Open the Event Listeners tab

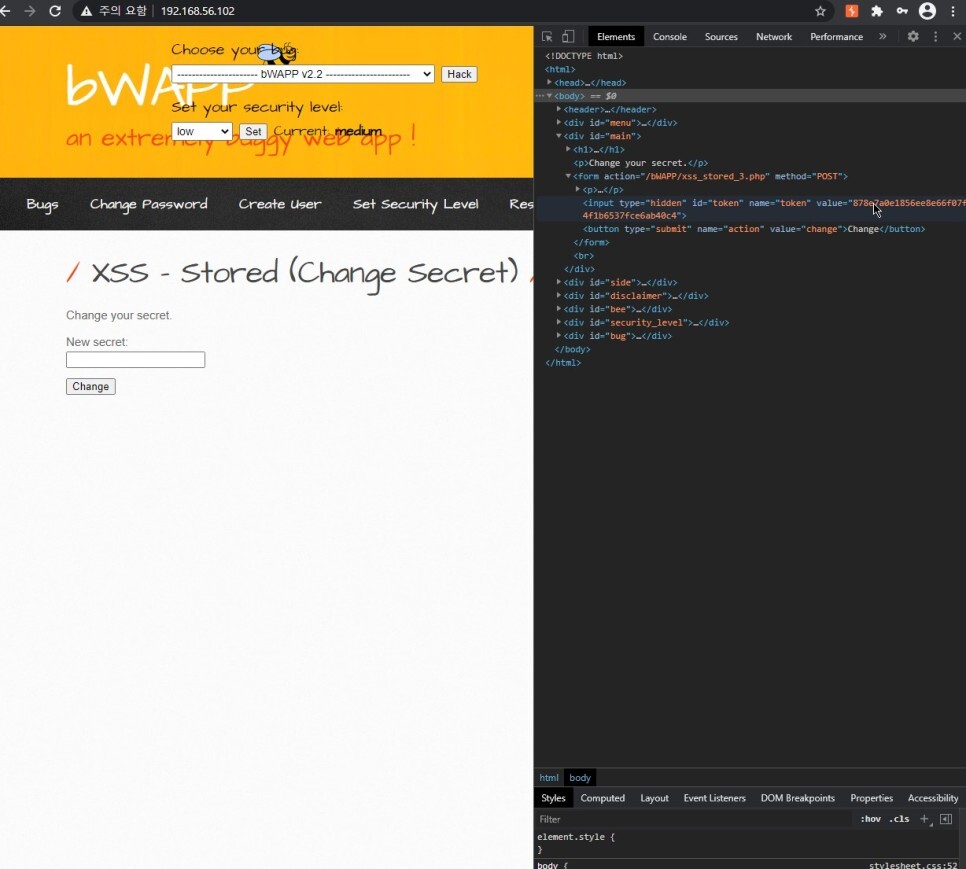(715, 798)
